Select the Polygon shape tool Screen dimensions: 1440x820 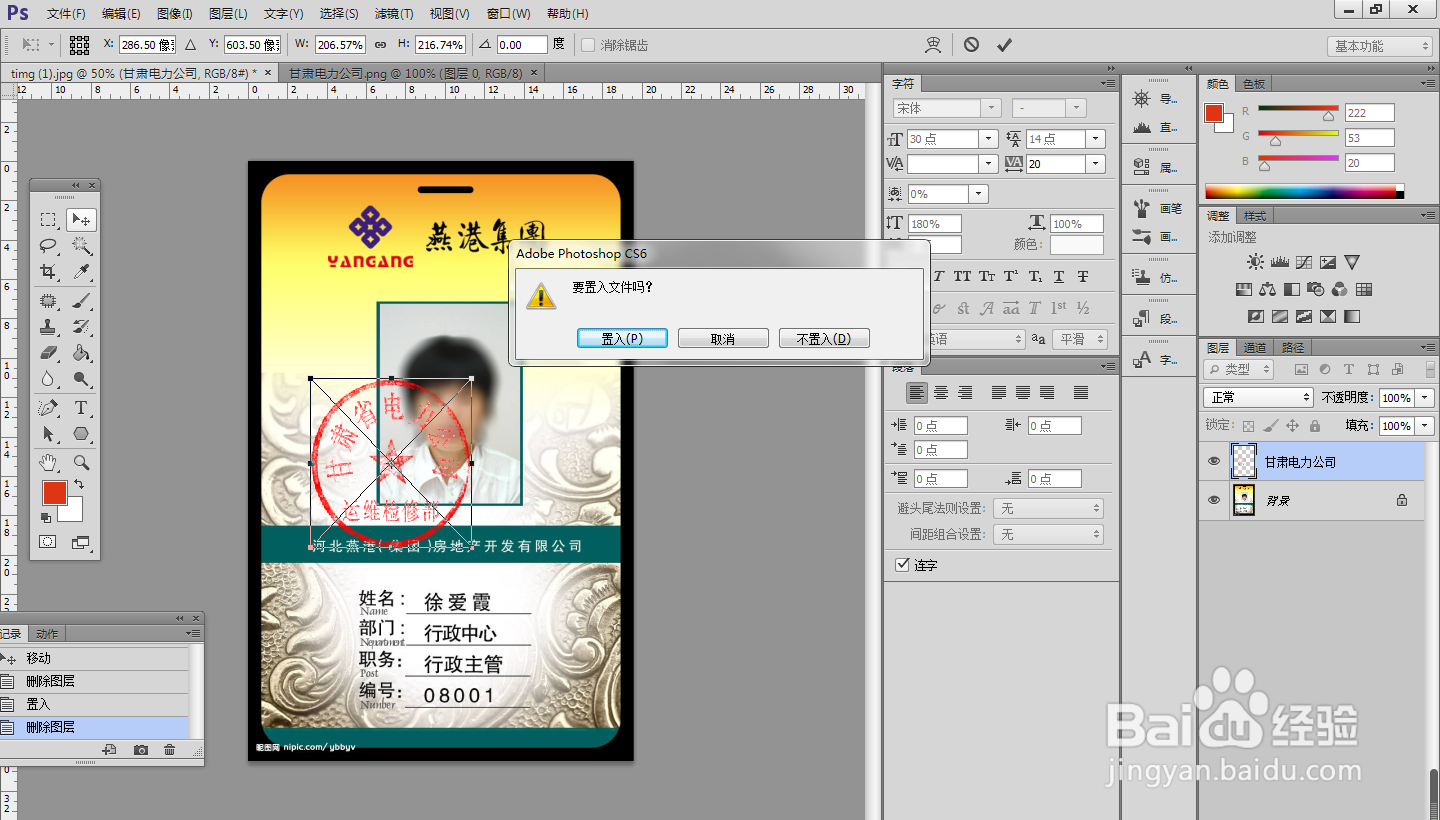(81, 434)
